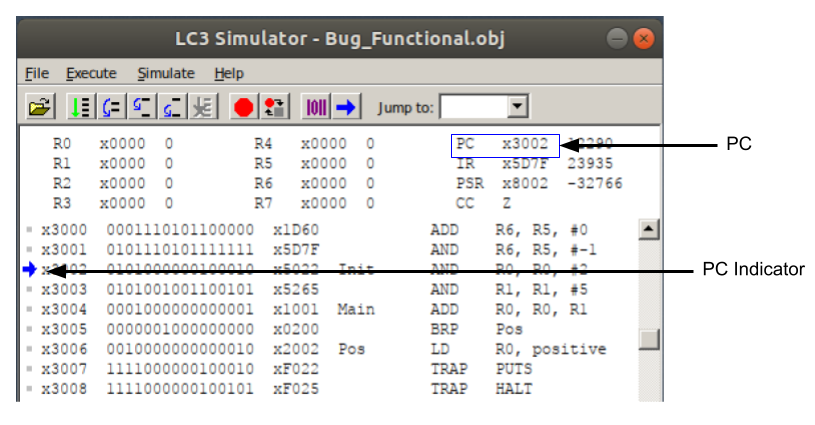The image size is (815, 425).
Task: Toggle breakpoint marker at address x3000
Action: 30,229
